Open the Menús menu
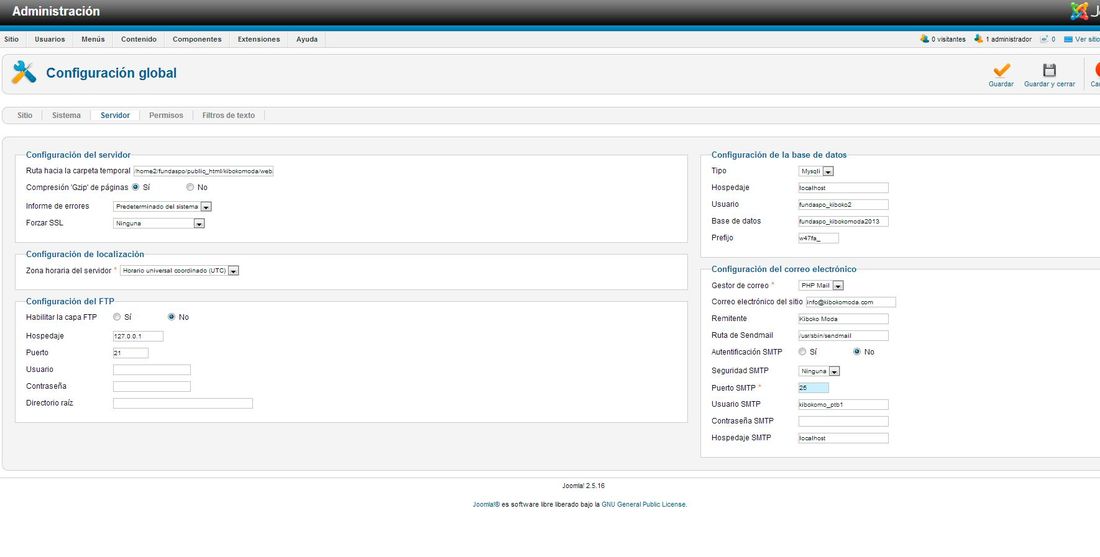 pos(93,39)
